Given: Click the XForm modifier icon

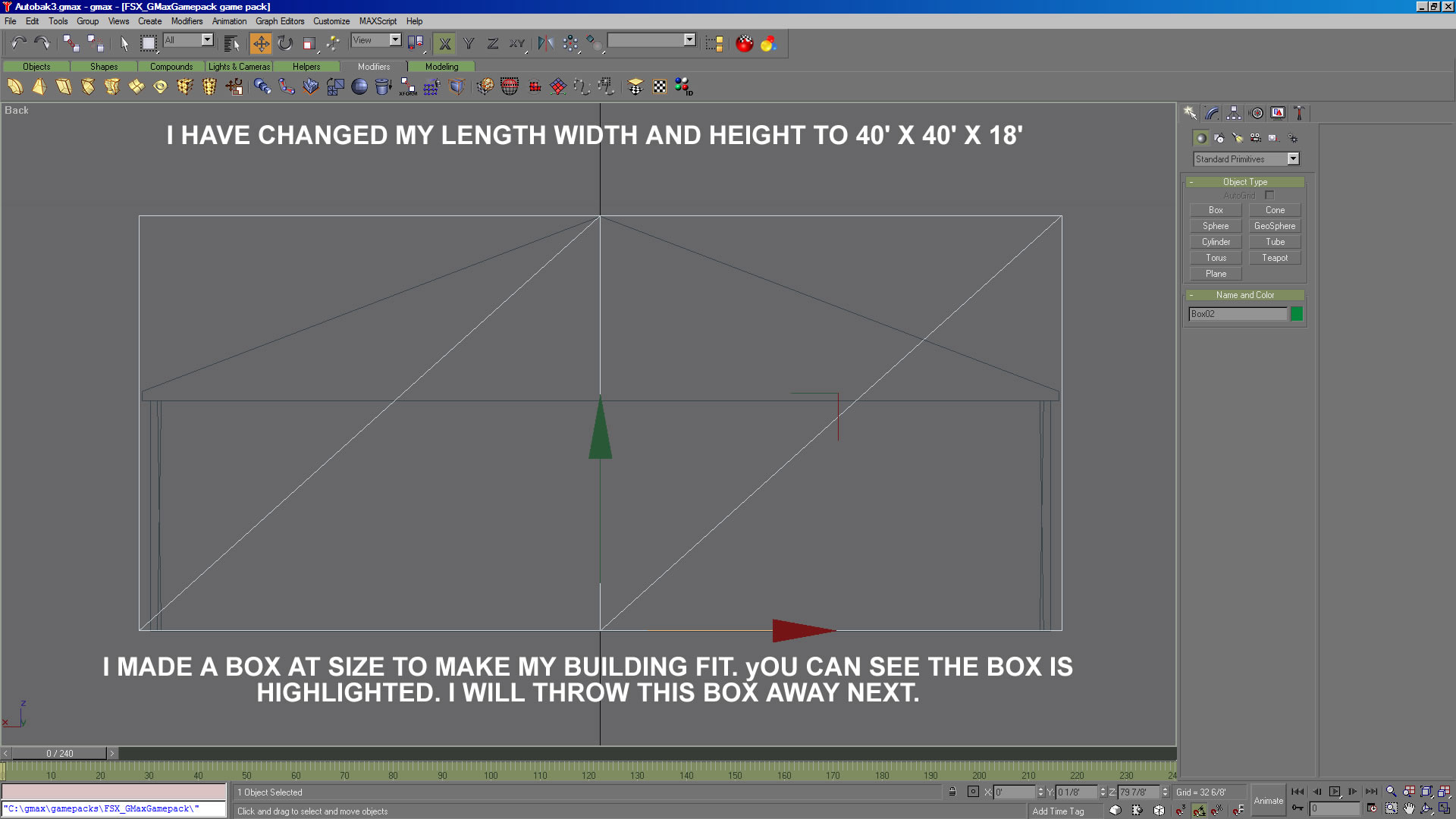Looking at the screenshot, I should 408,87.
